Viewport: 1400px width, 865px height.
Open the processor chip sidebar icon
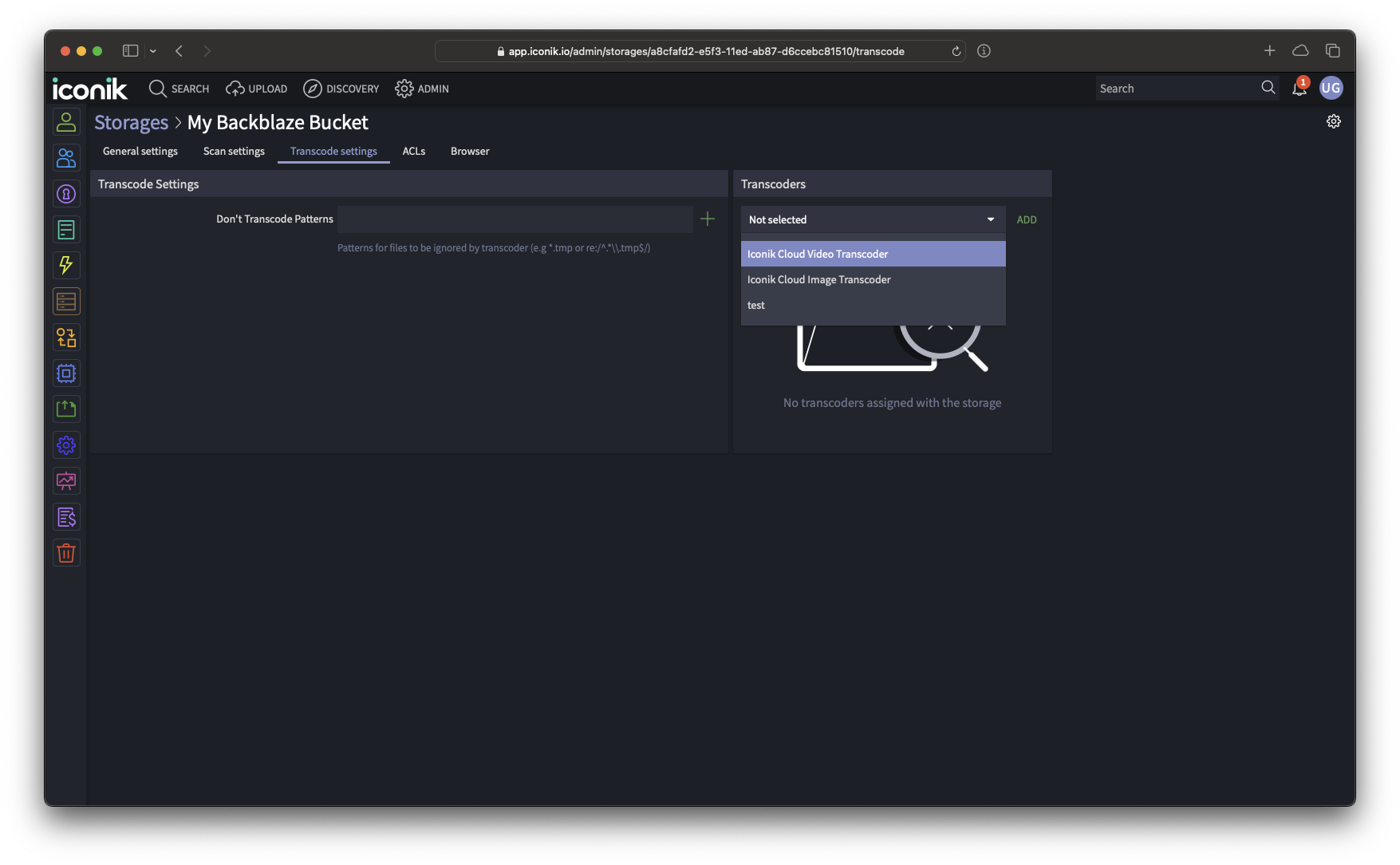tap(66, 373)
